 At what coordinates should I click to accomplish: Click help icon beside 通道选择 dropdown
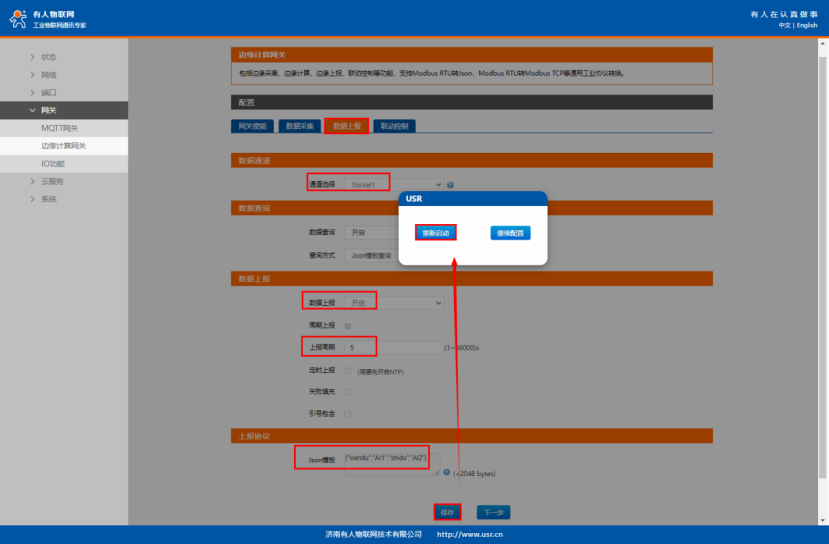click(451, 185)
